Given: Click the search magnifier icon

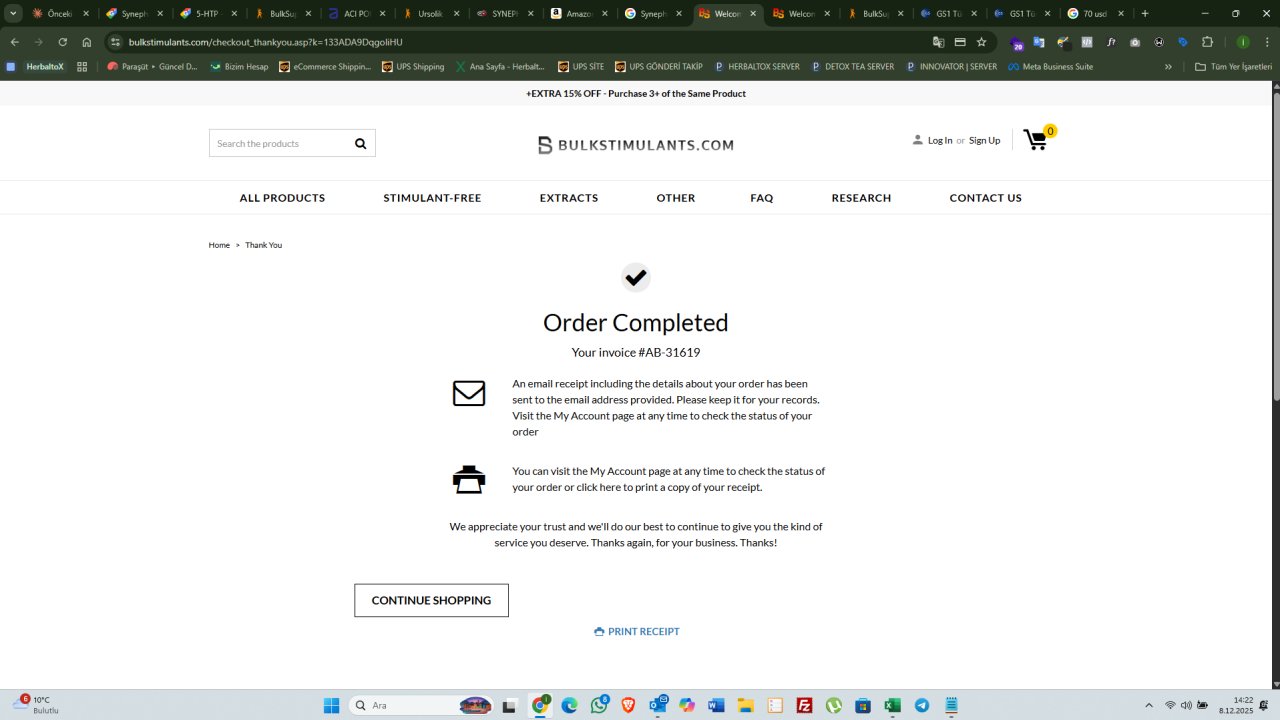Looking at the screenshot, I should [360, 143].
